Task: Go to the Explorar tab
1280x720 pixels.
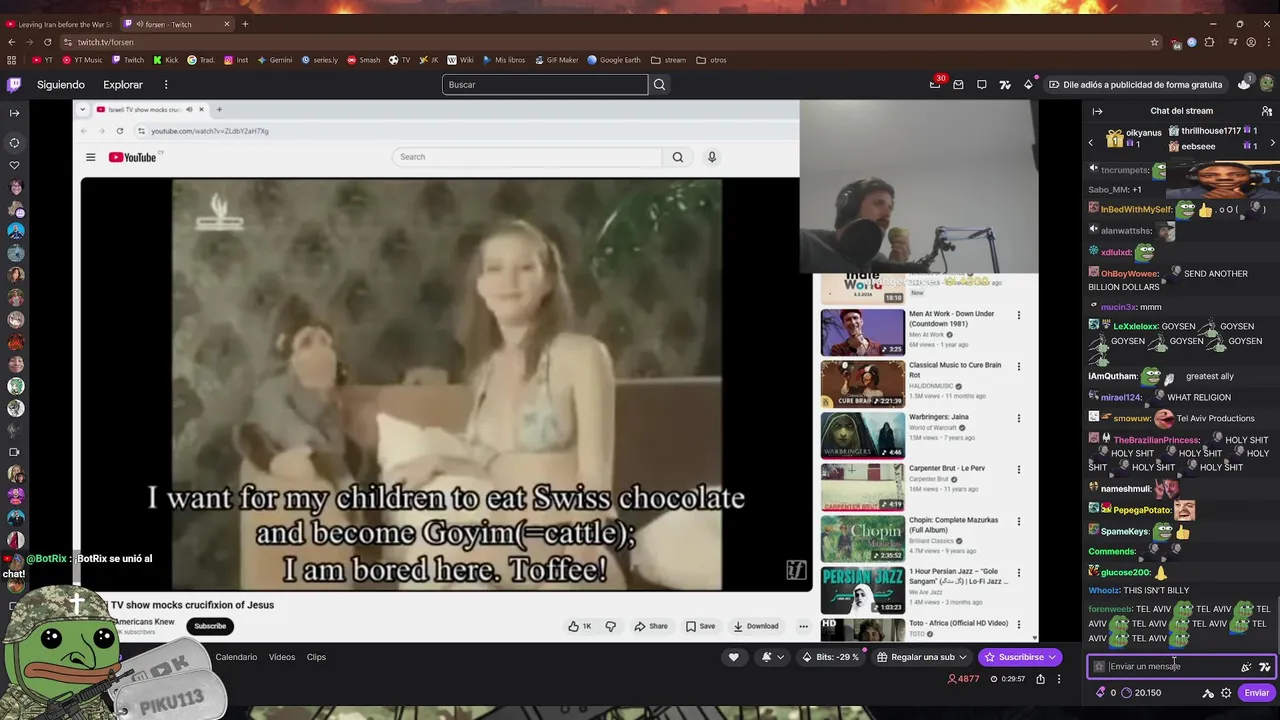Action: (x=123, y=85)
